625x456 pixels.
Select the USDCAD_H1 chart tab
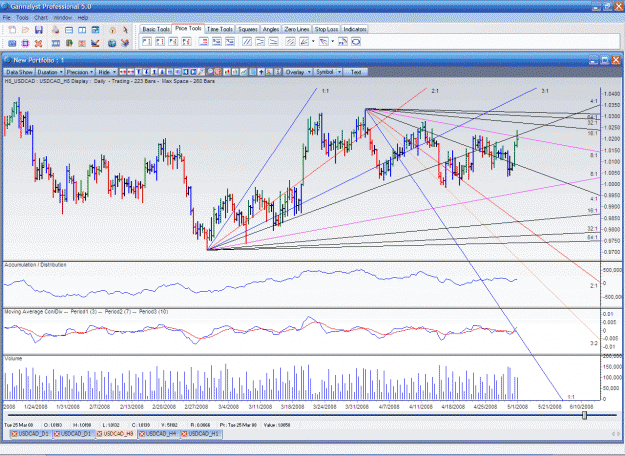(x=201, y=434)
